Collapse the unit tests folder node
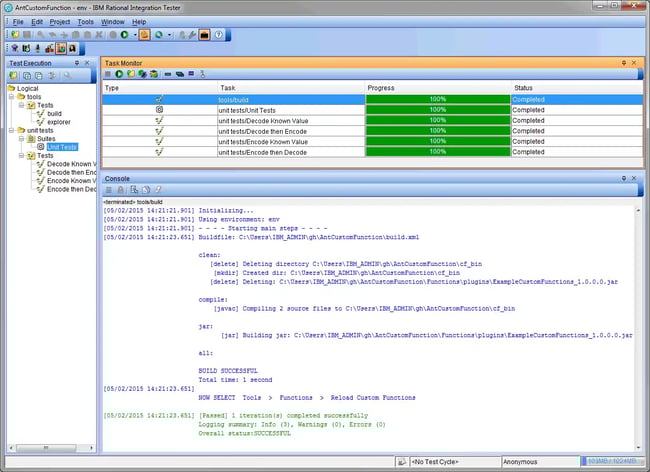The image size is (650, 472). [12, 130]
